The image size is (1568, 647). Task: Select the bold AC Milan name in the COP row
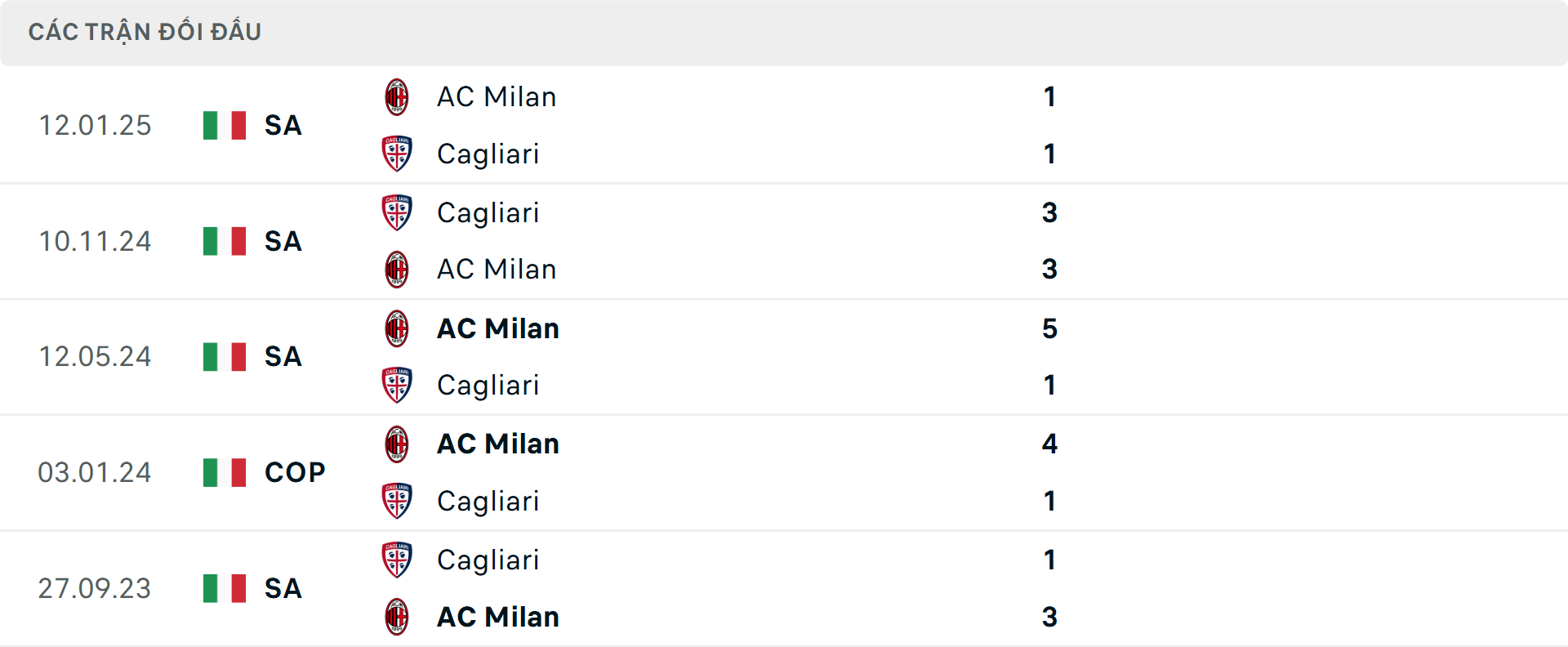(x=496, y=444)
